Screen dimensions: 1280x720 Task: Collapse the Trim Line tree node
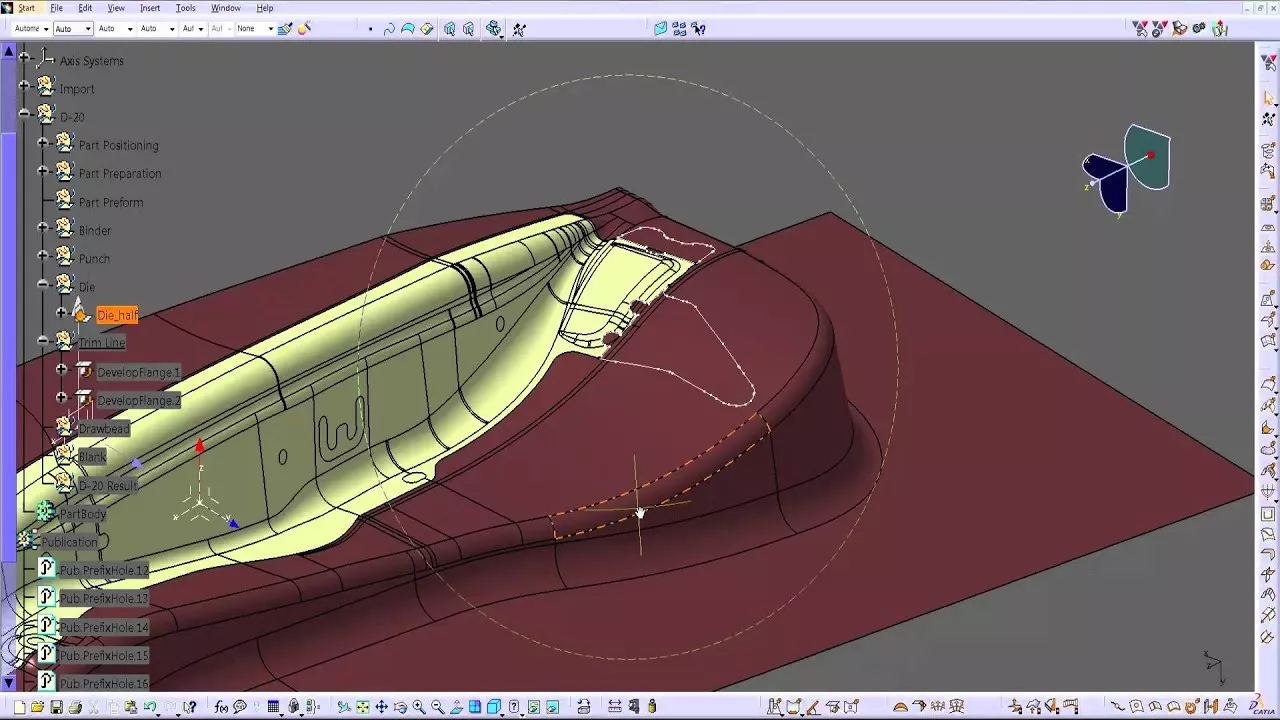(43, 341)
